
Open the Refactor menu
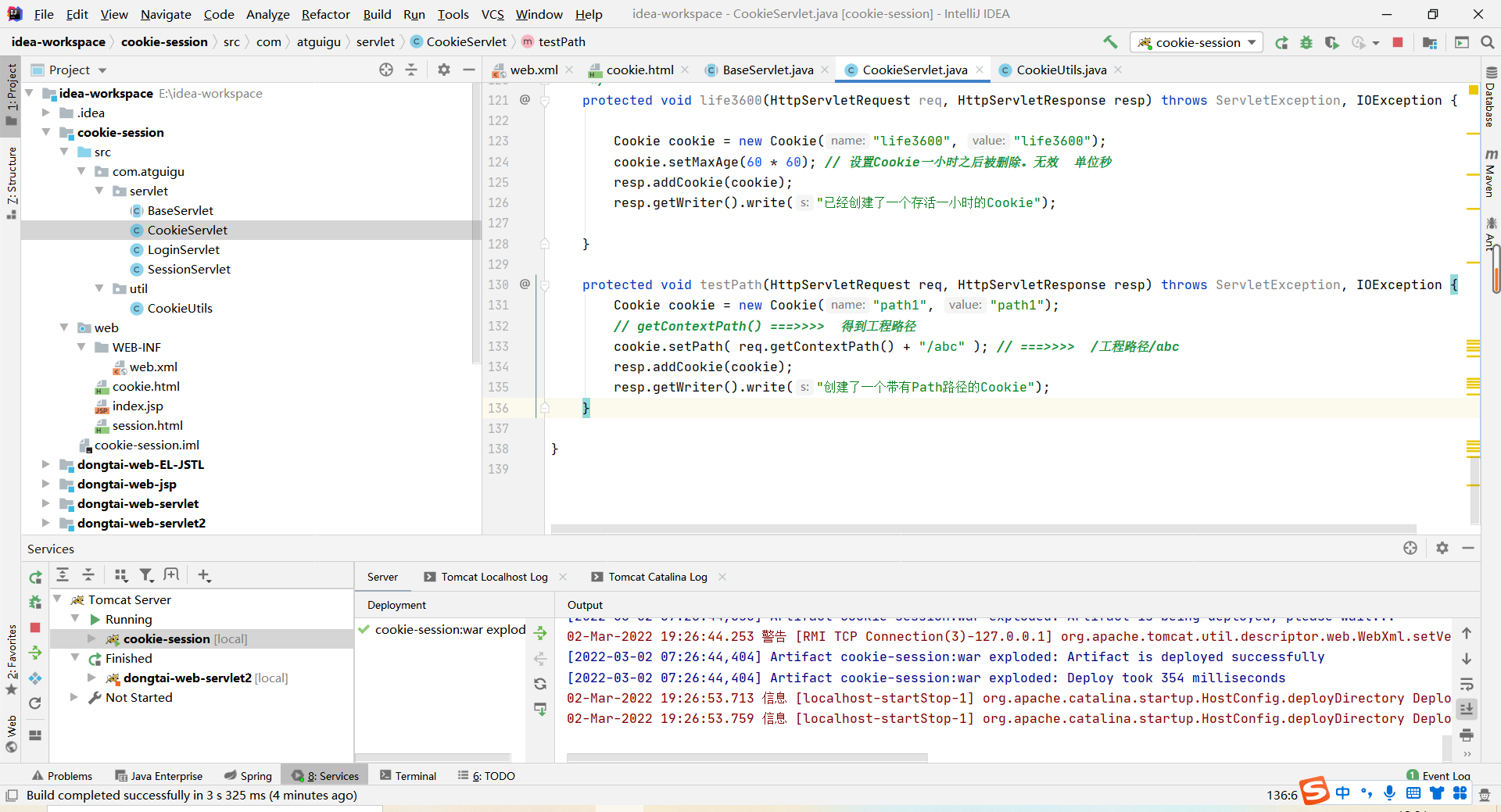(325, 14)
